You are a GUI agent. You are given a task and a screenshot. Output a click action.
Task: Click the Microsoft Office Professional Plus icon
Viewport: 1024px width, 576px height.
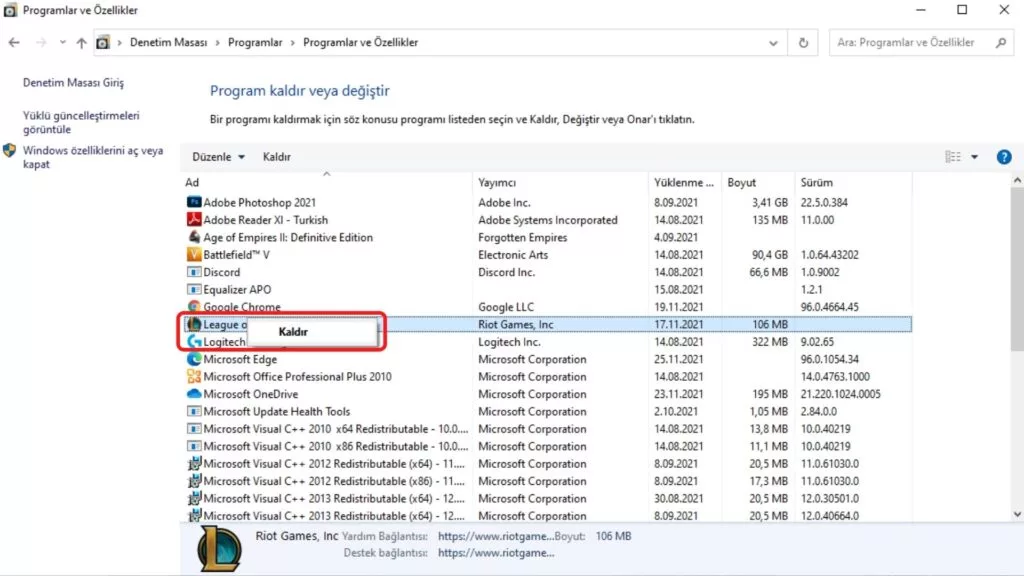[193, 377]
